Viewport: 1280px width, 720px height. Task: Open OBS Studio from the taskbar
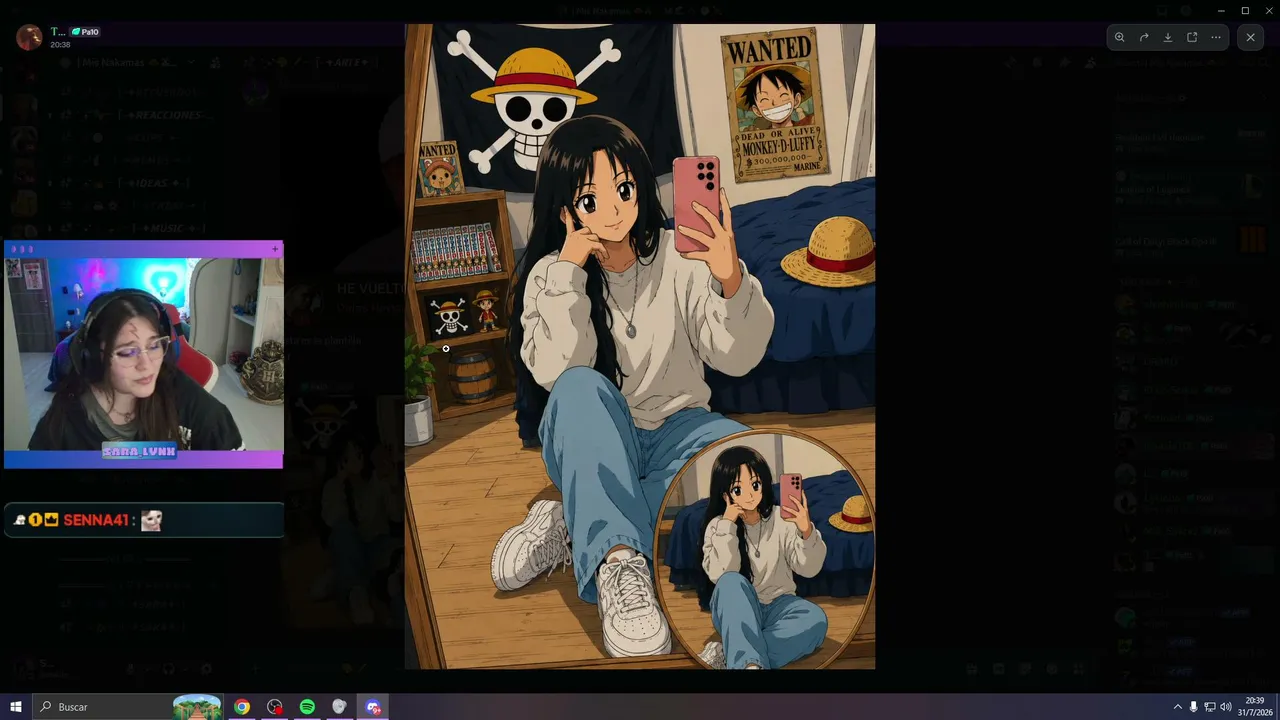click(275, 707)
